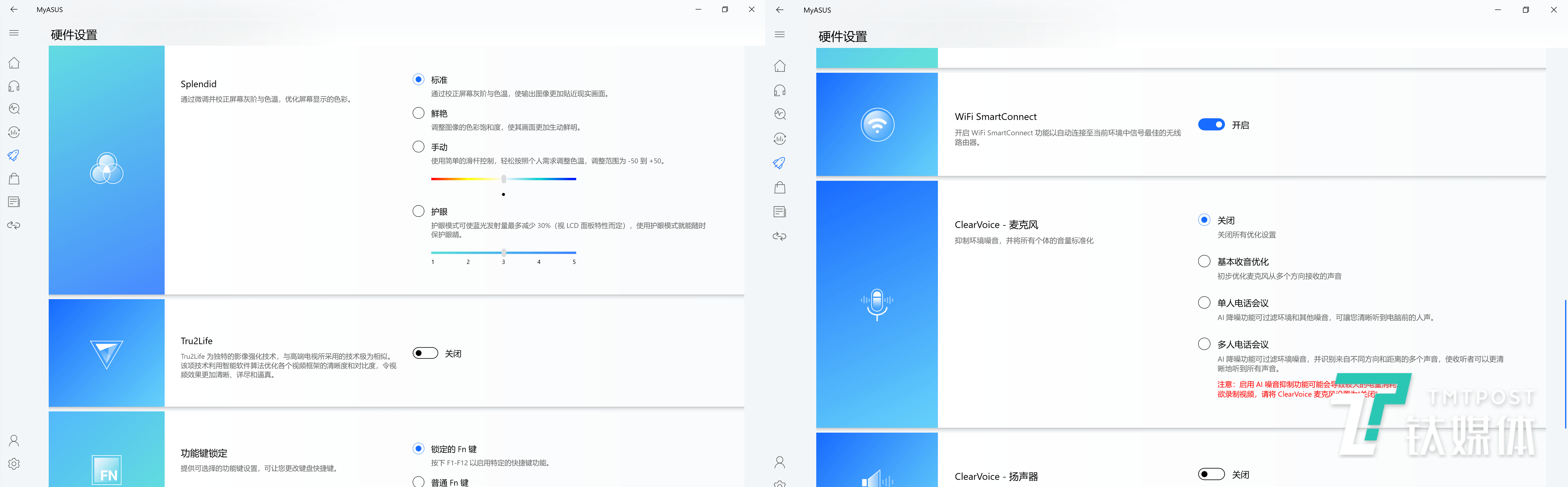Click the FN function key lock tile icon

(x=107, y=471)
